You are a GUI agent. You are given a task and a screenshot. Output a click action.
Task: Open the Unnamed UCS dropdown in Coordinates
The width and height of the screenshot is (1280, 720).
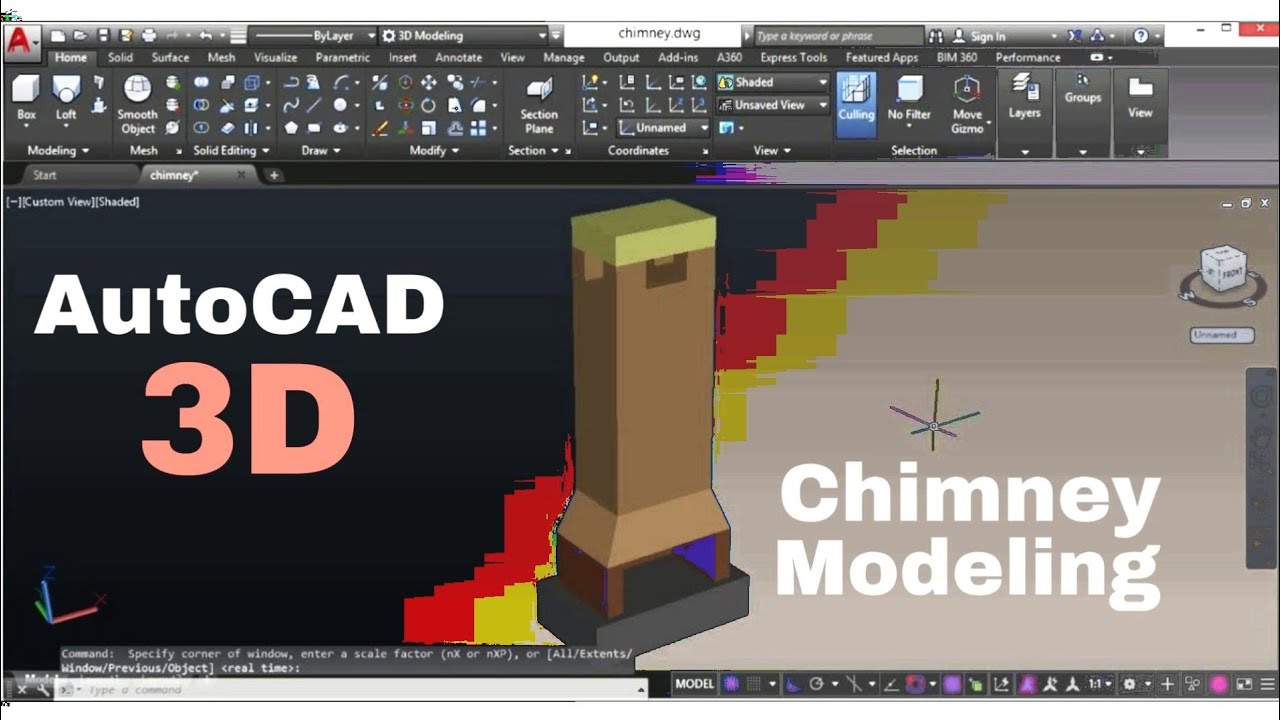(662, 128)
